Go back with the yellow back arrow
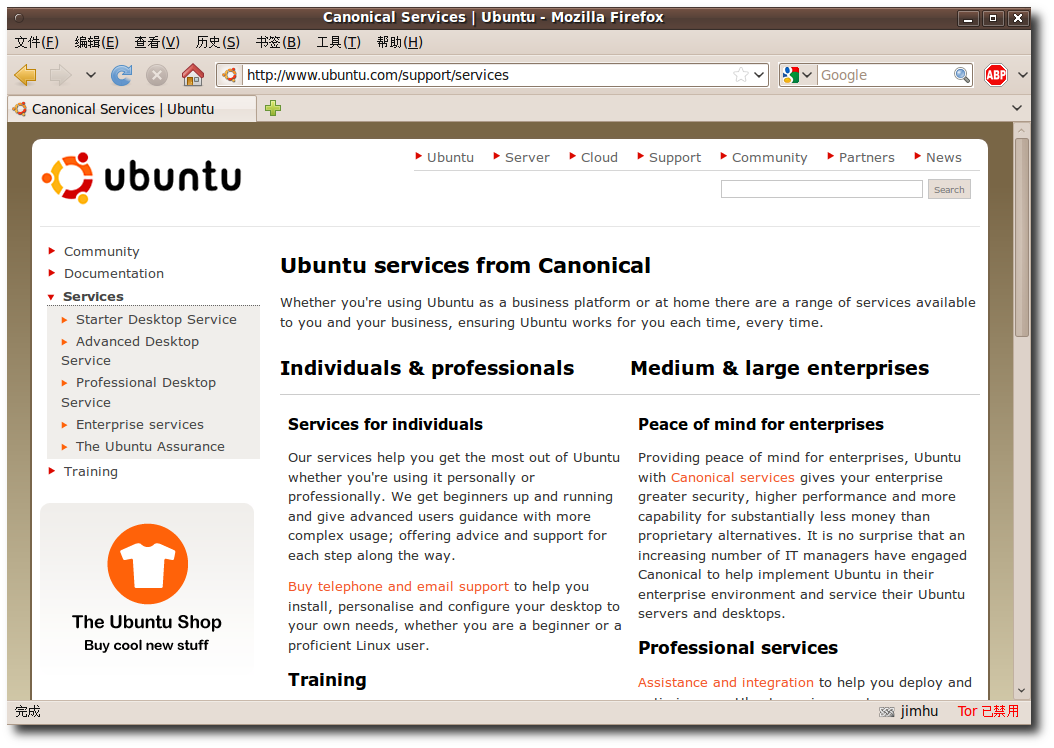The width and height of the screenshot is (1054, 748). [x=26, y=75]
